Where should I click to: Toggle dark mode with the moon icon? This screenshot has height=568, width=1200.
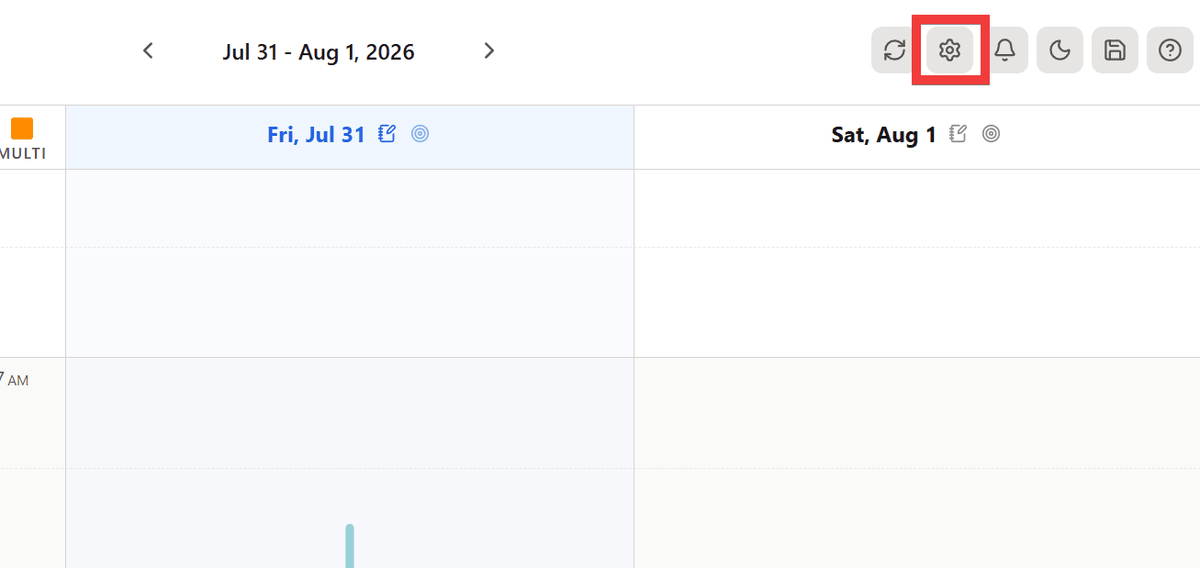click(x=1060, y=51)
